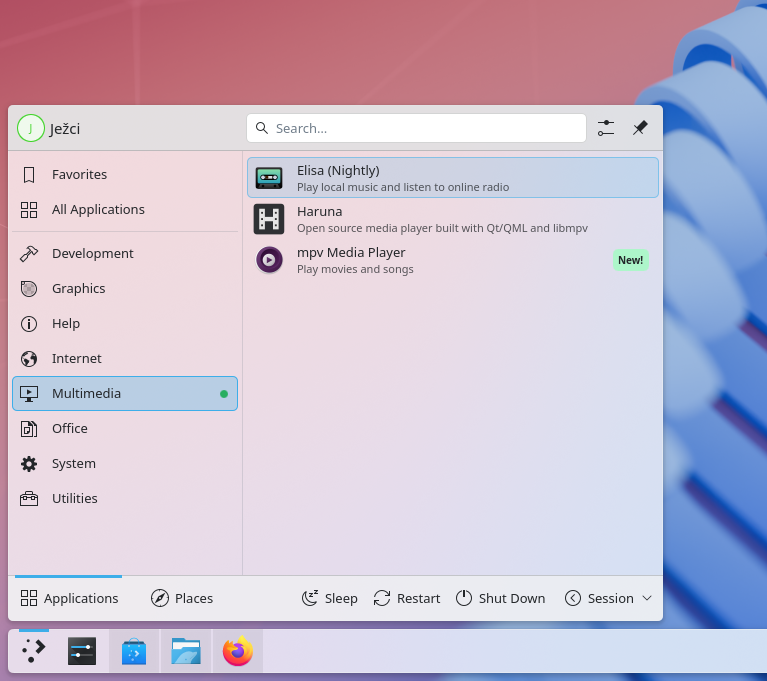The image size is (767, 681).
Task: Open the launcher configuration sliders icon
Action: 606,128
